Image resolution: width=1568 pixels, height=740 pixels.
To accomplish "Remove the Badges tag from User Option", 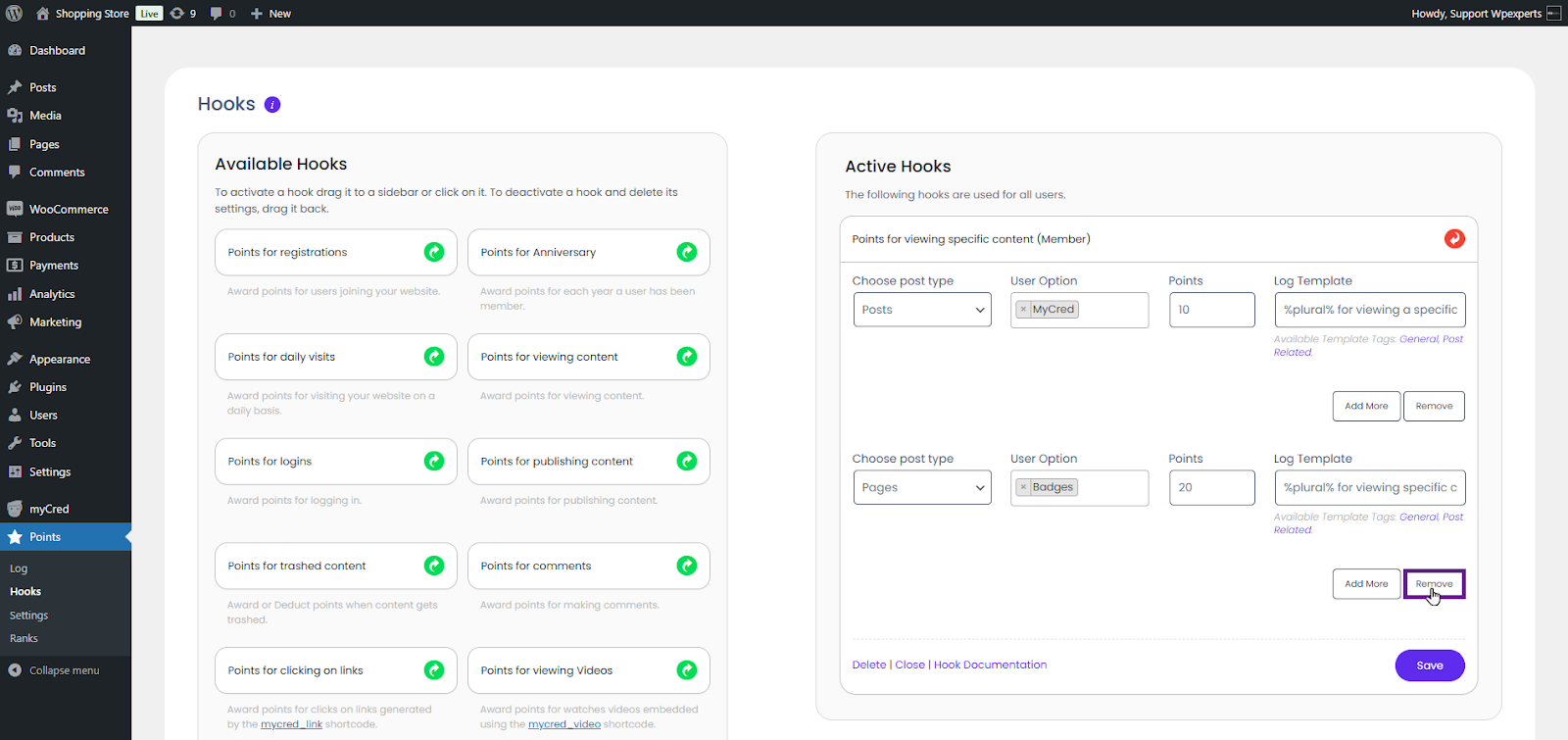I will pos(1023,487).
